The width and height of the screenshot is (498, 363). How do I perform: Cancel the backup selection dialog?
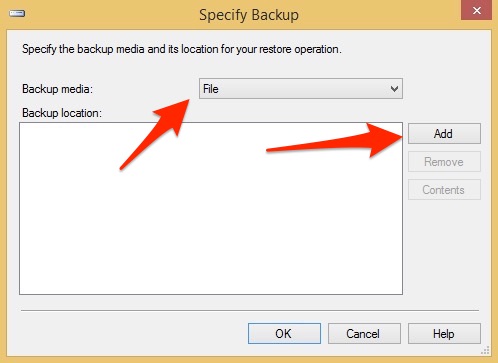pyautogui.click(x=364, y=333)
